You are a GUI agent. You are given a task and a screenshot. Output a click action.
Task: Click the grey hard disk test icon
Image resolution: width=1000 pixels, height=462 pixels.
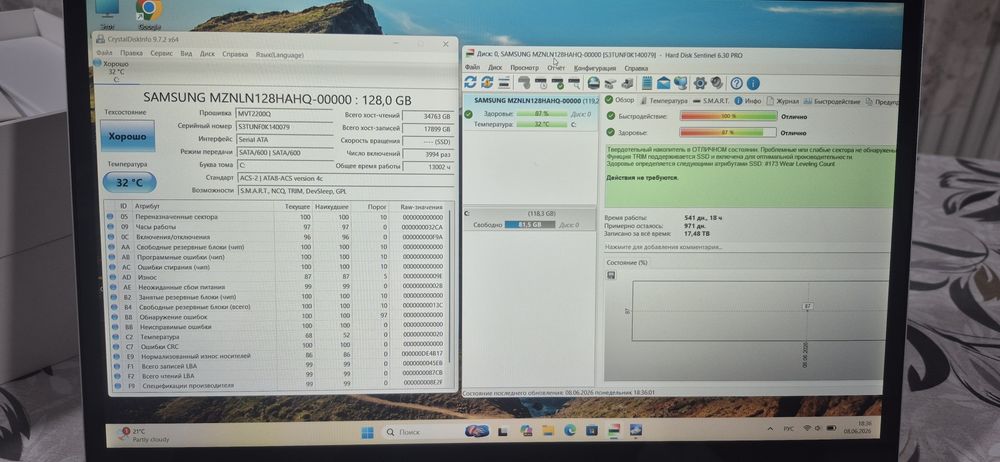524,82
